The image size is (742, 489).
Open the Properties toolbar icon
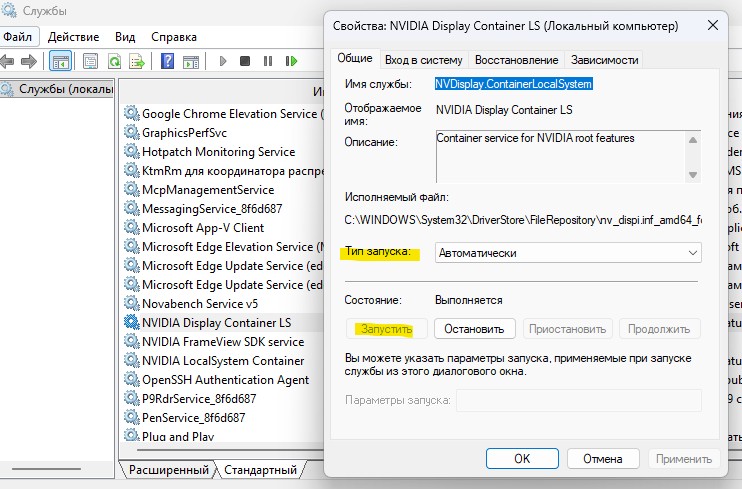(x=90, y=61)
